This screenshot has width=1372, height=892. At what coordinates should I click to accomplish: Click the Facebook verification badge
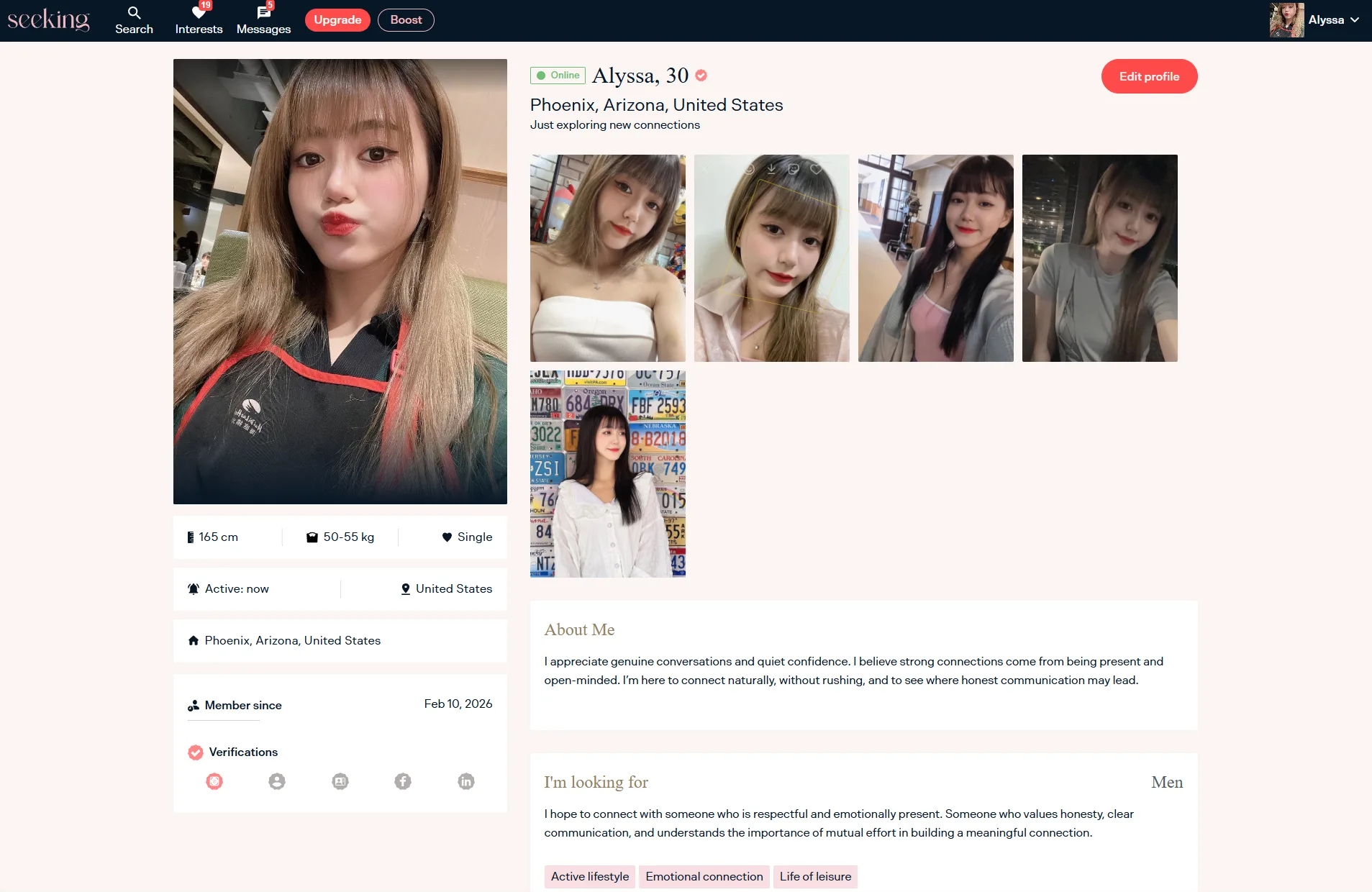(x=403, y=781)
